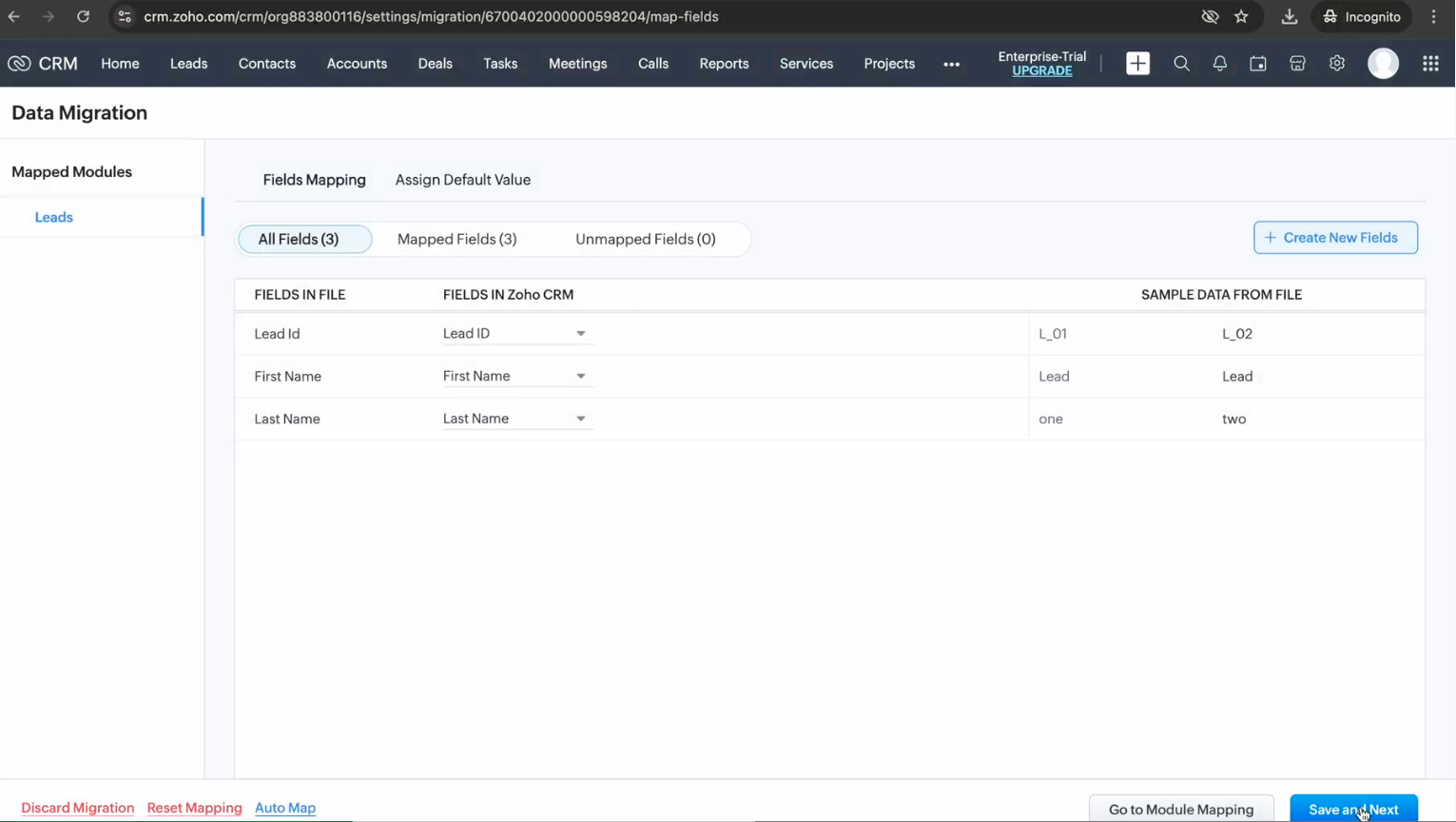Viewport: 1456px width, 822px height.
Task: Show more modules via ellipsis menu
Action: (951, 65)
